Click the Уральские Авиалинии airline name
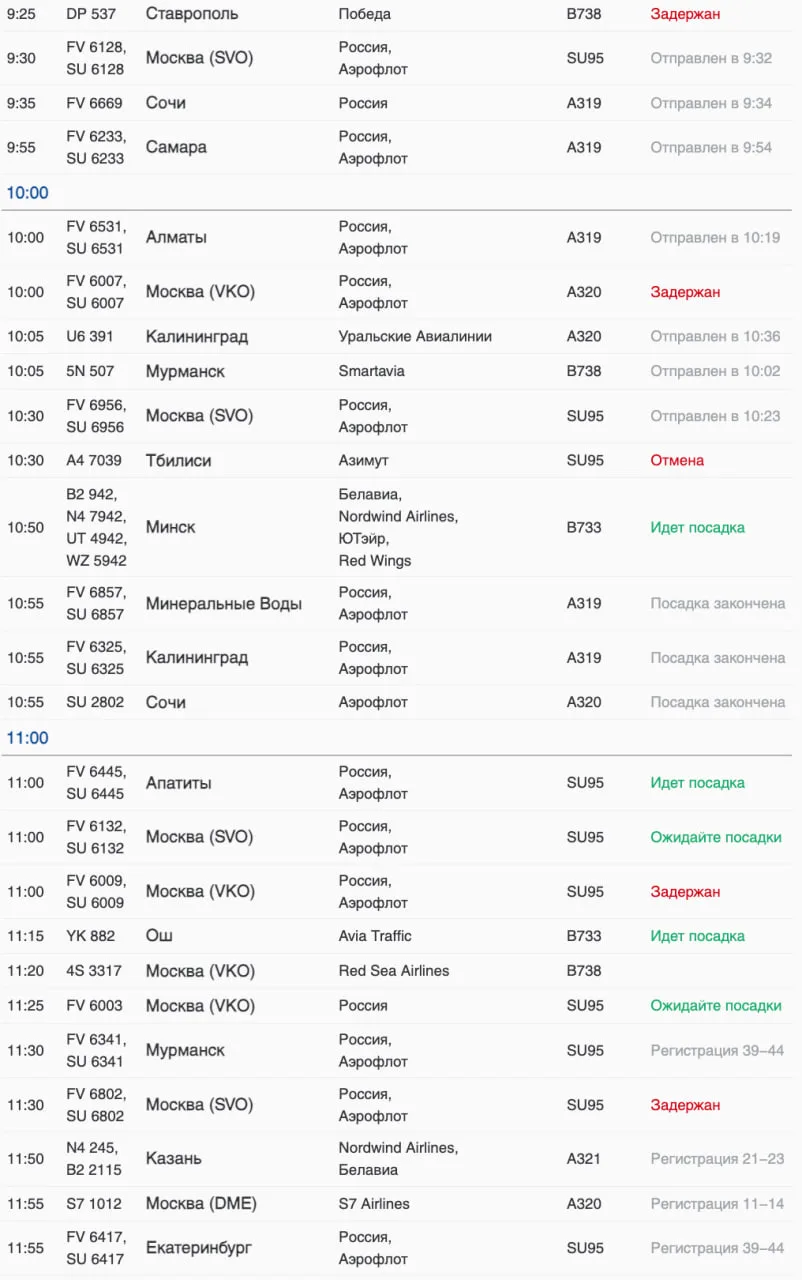This screenshot has width=802, height=1280. tap(415, 336)
